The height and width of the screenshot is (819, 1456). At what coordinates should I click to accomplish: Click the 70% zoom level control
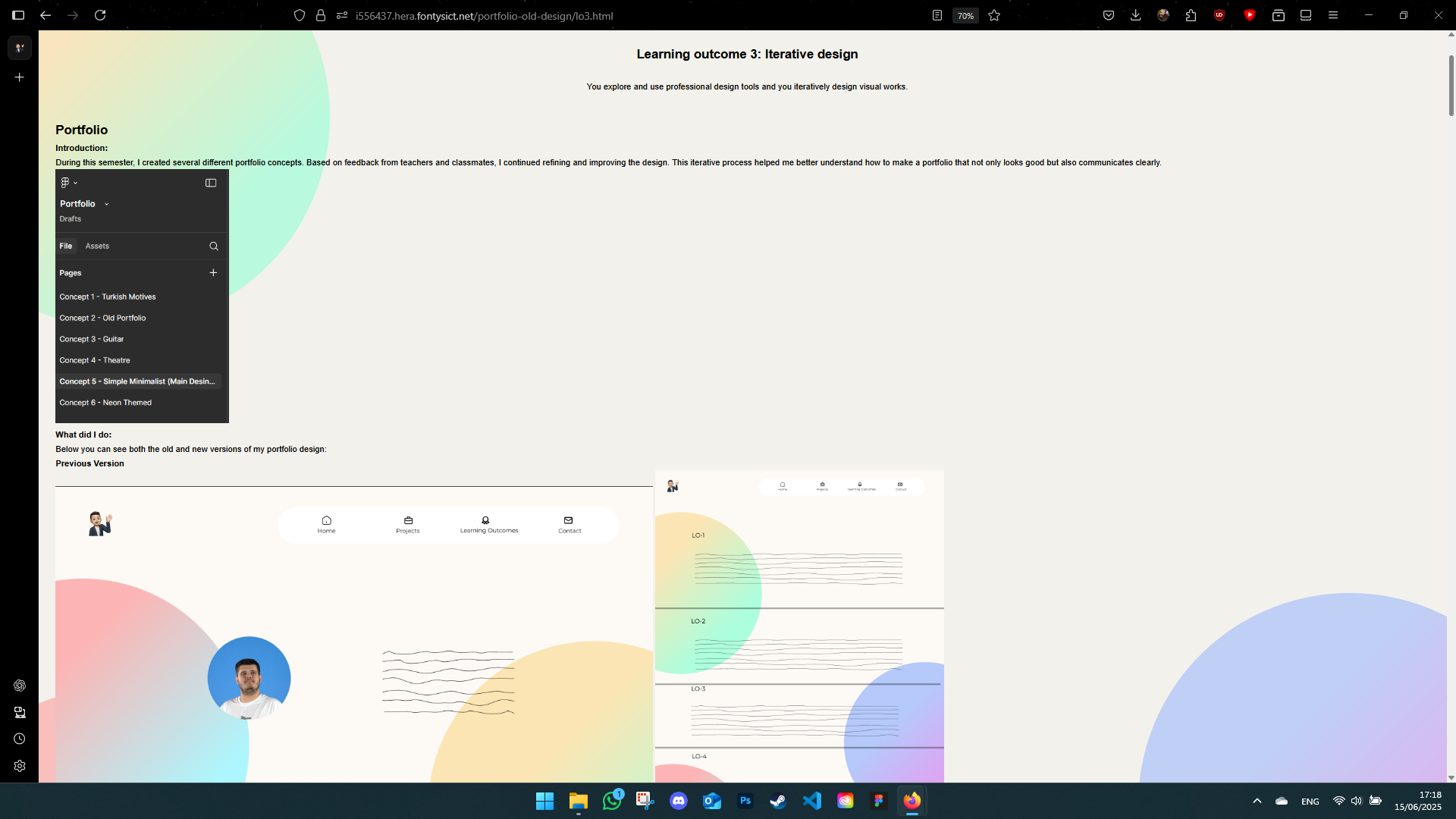(x=965, y=15)
